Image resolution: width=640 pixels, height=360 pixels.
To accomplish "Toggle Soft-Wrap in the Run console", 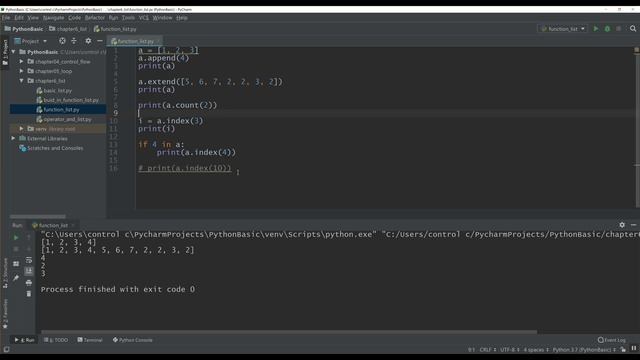I will pos(29,260).
